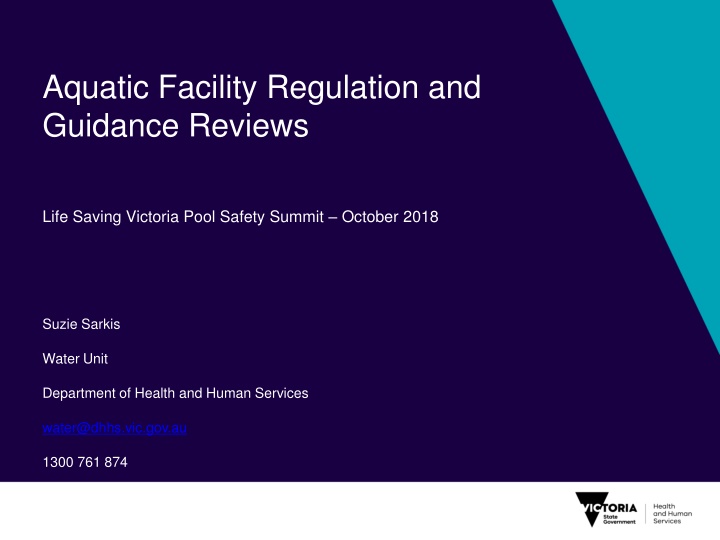The width and height of the screenshot is (720, 540).
Task: Select the Department of Health and Human Services line
Action: (175, 393)
